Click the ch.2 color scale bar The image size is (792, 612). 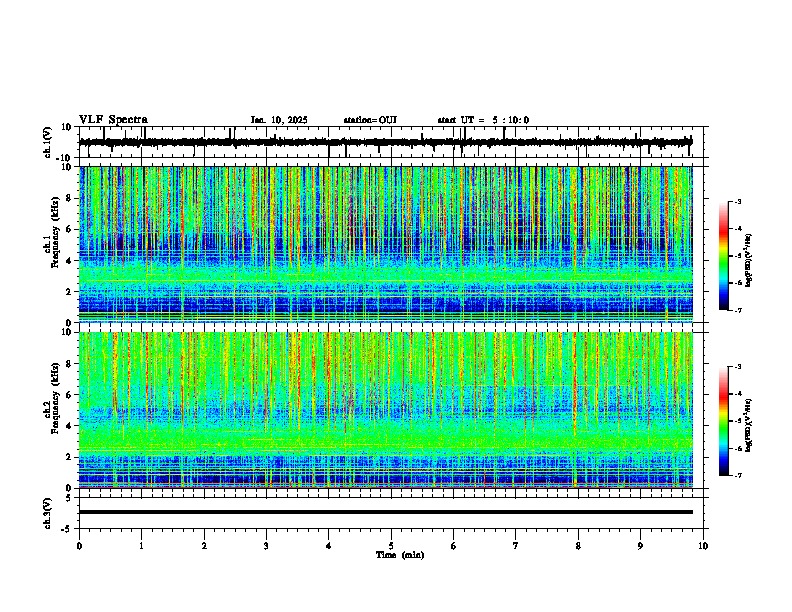click(x=724, y=421)
